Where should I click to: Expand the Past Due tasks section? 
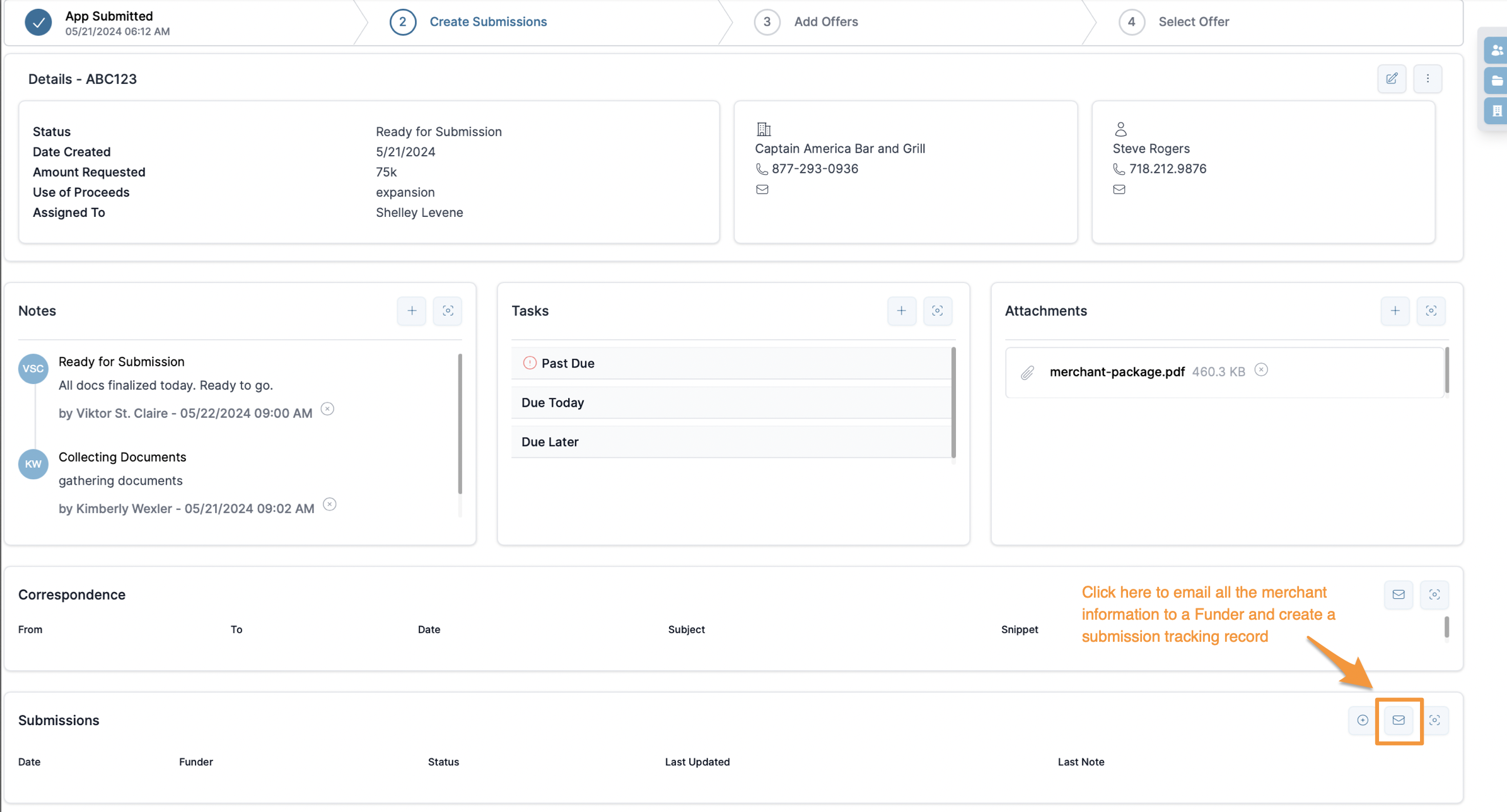(567, 363)
